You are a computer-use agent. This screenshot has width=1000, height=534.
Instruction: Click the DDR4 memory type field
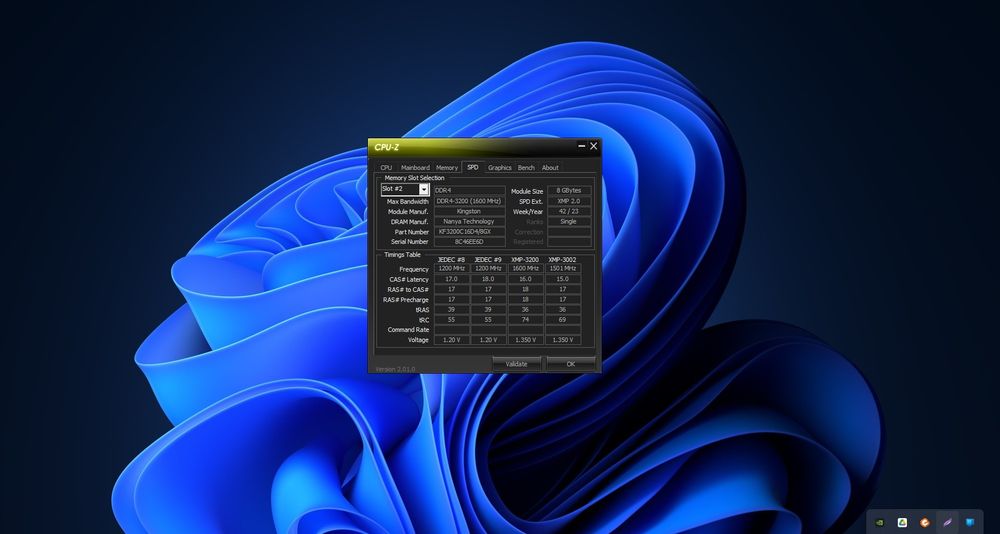coord(470,191)
